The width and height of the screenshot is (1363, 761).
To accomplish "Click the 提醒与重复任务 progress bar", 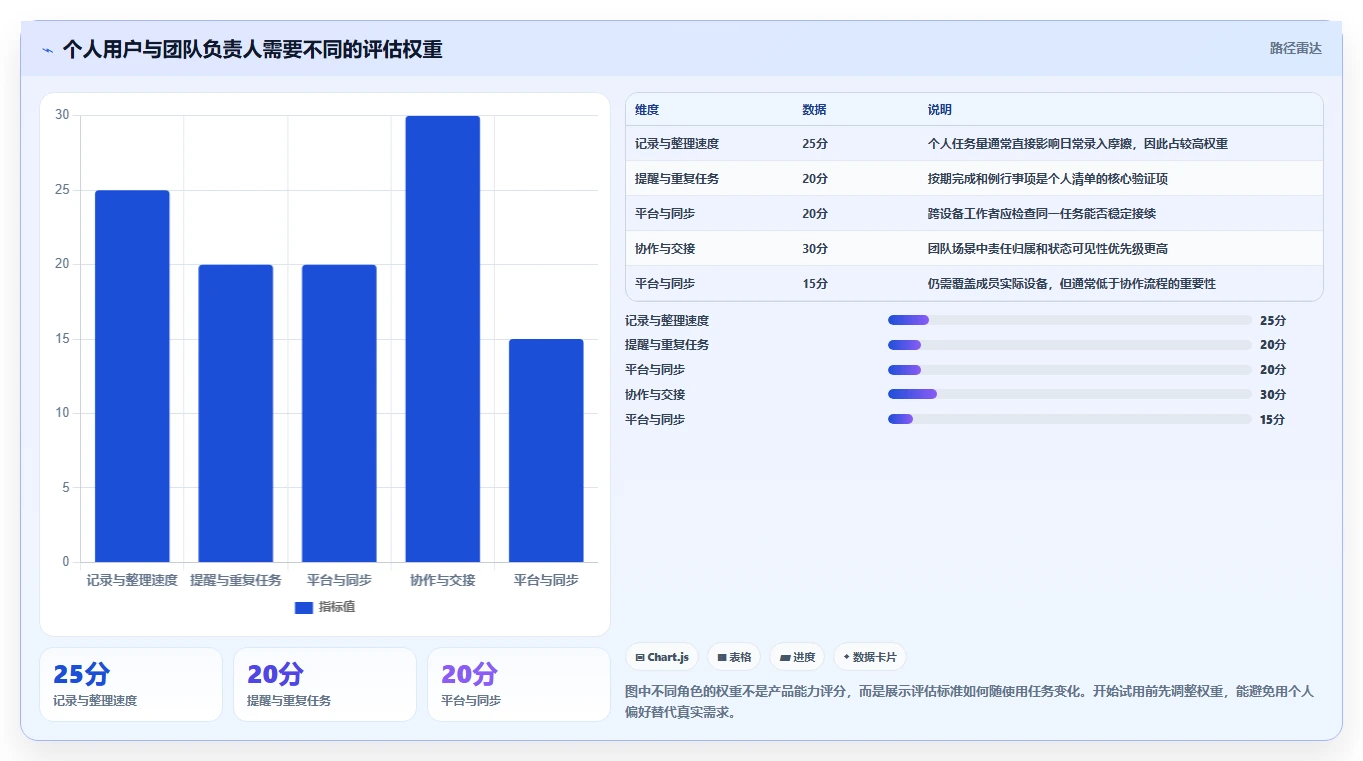I will click(x=1070, y=345).
